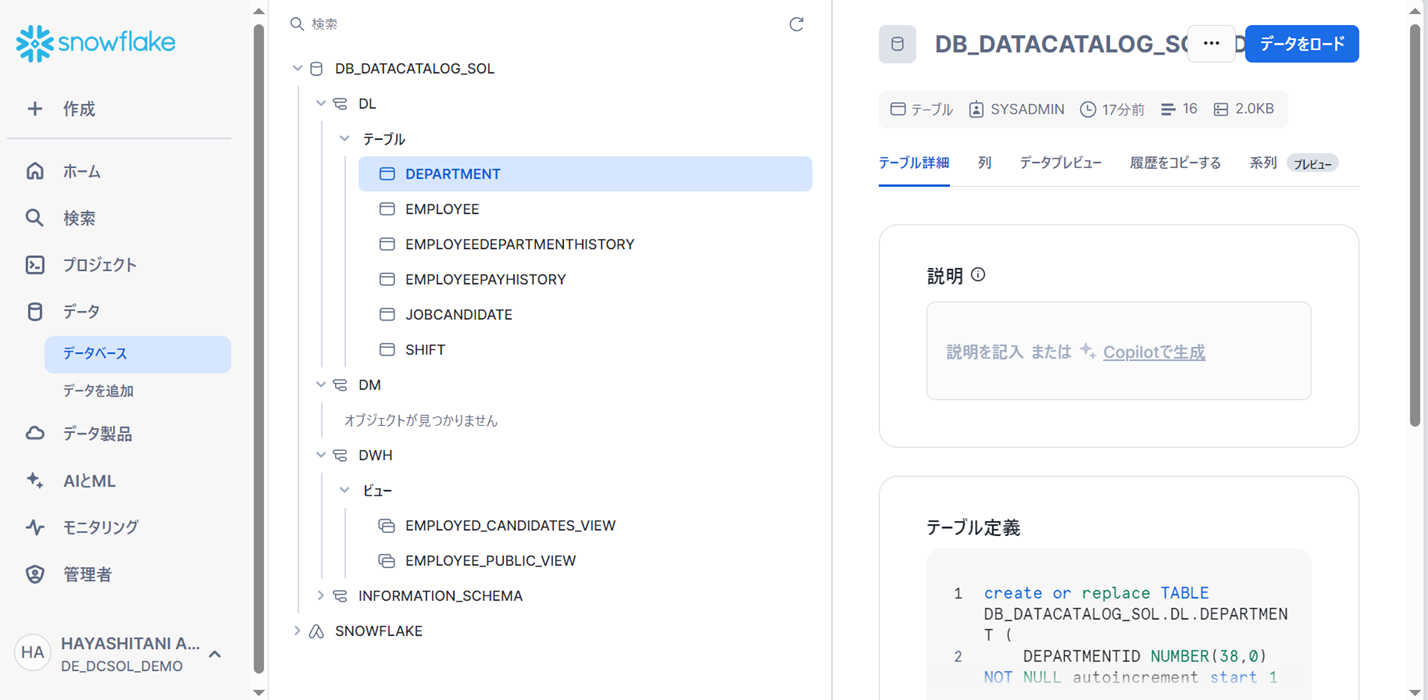The width and height of the screenshot is (1428, 700).
Task: Switch to the テーブル詳細 tab
Action: (914, 163)
